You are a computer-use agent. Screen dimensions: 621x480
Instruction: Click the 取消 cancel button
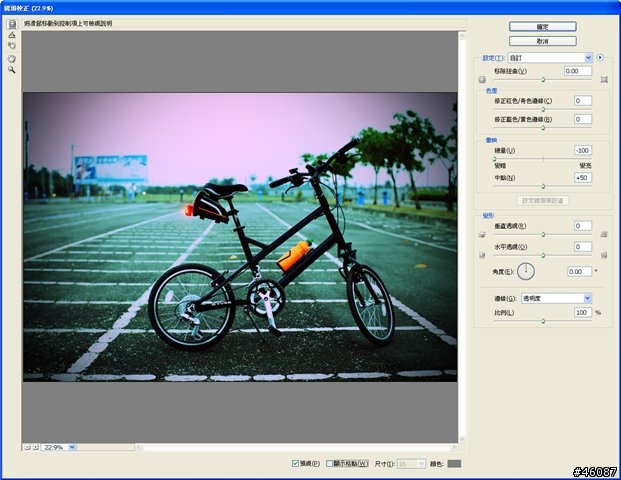click(543, 41)
